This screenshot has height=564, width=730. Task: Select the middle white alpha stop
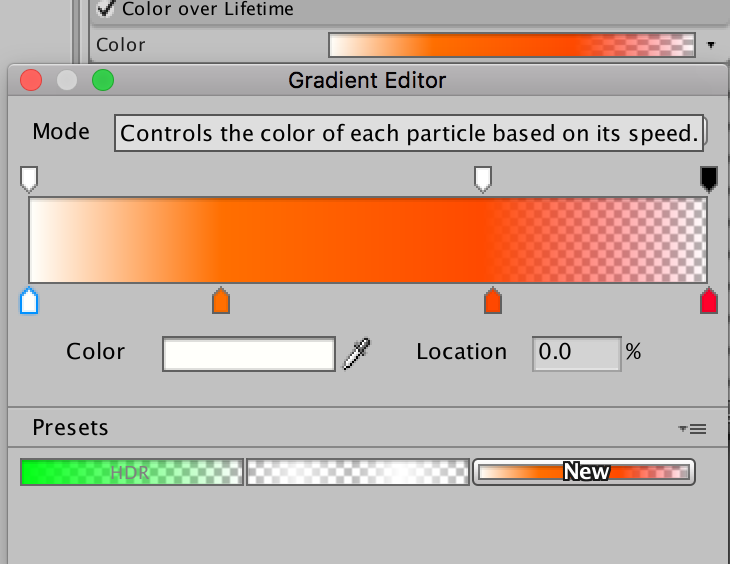pos(483,179)
